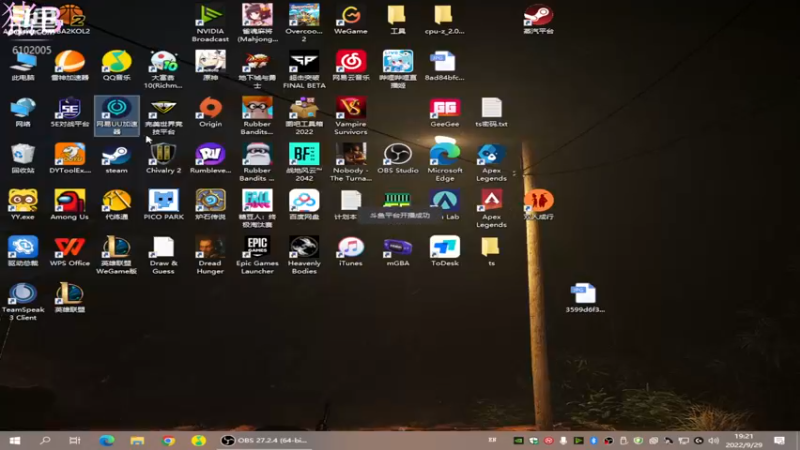Screen dimensions: 800x450
Task: Open the ts password .txt file
Action: [x=491, y=112]
